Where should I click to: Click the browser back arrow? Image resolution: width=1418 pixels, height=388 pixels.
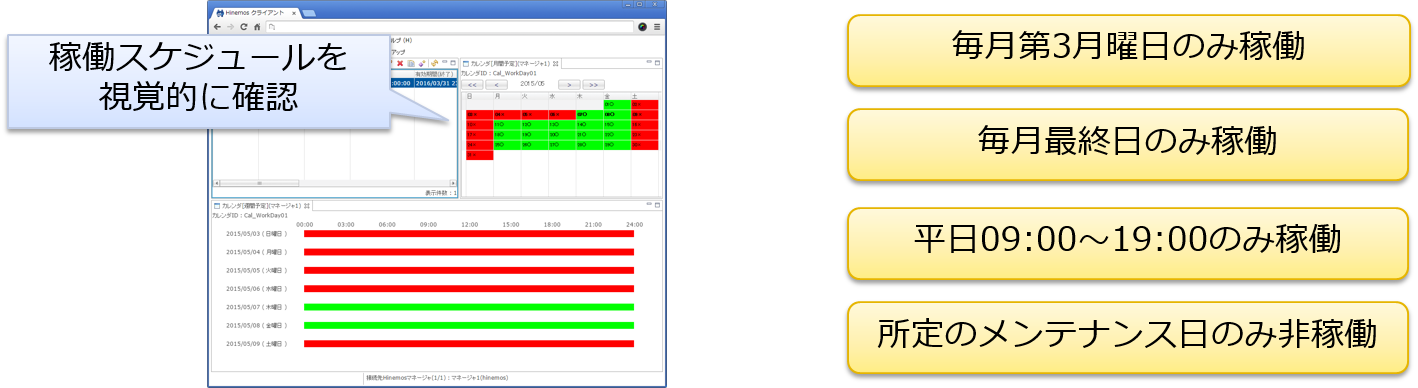(x=217, y=27)
